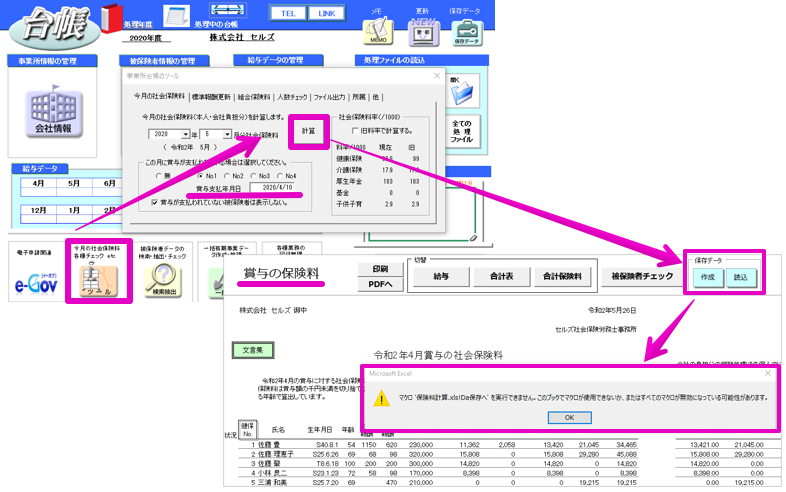Click the 給与データの管理 section header
Viewport: 786px width, 492px height.
278,60
